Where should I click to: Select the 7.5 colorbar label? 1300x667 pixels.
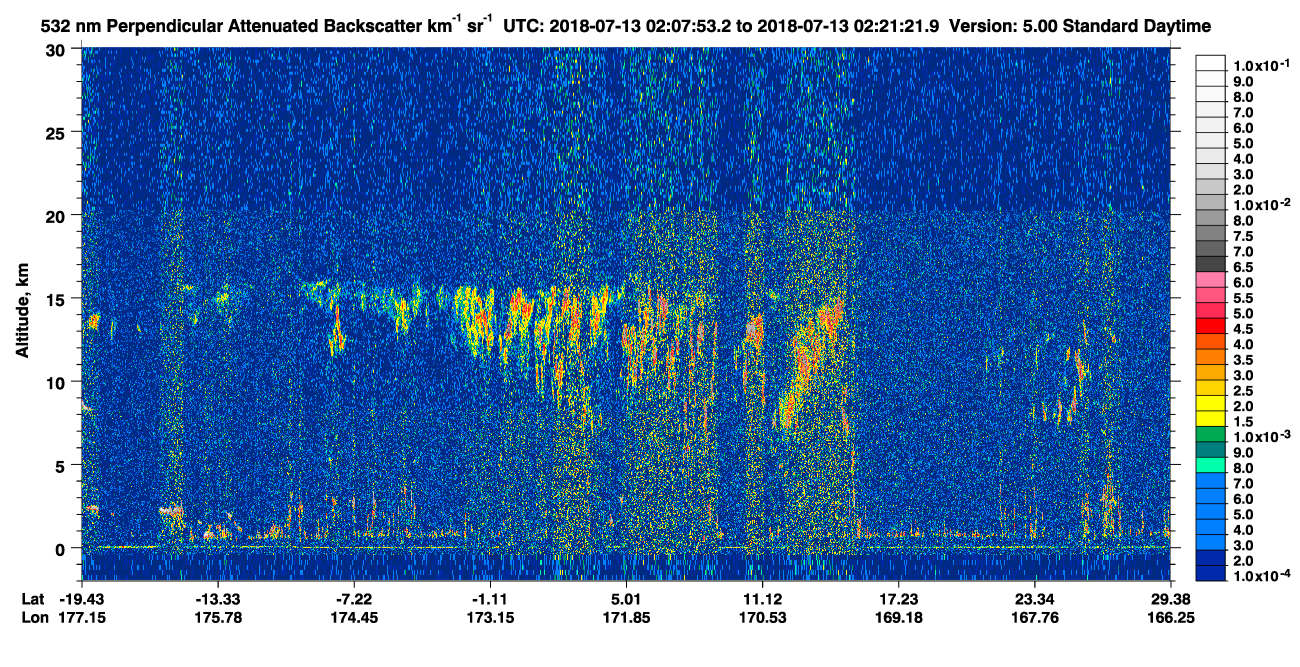click(1244, 237)
